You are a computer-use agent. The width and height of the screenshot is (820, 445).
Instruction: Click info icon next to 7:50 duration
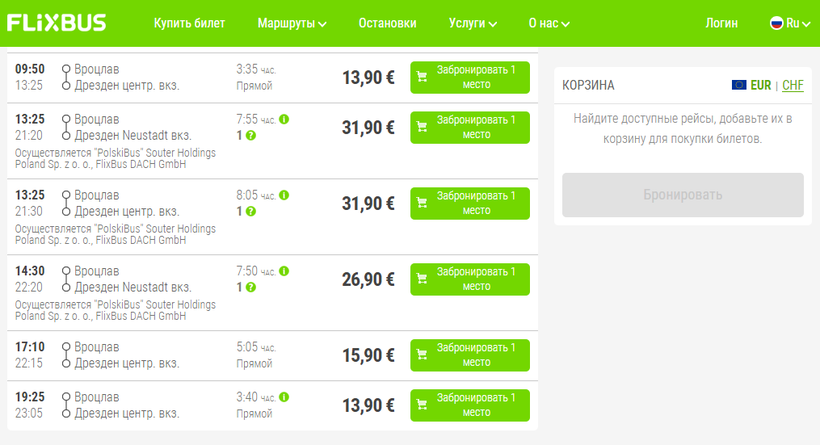tap(284, 272)
